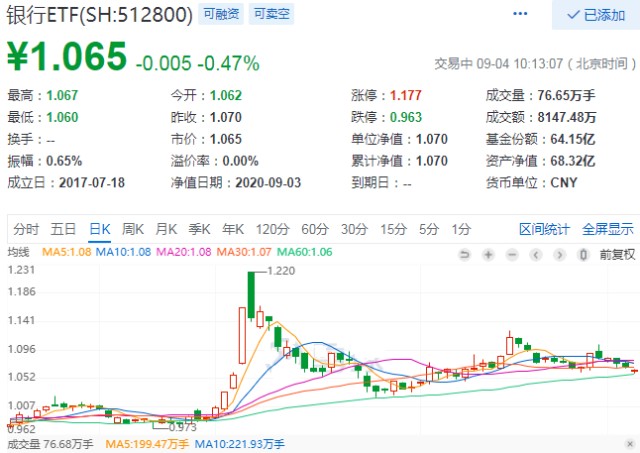
Task: Move chart right with the right chevron
Action: point(560,255)
